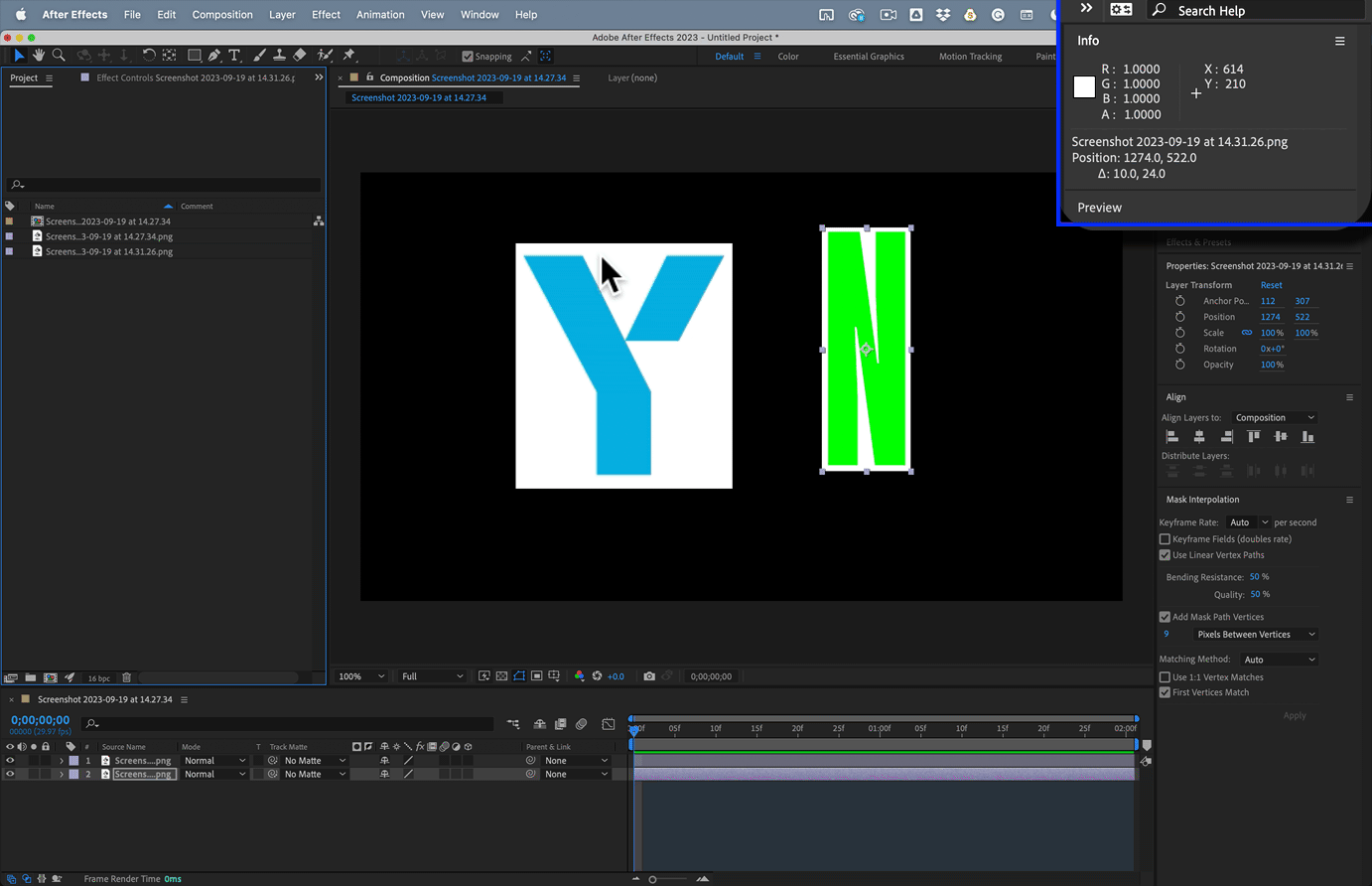This screenshot has width=1372, height=886.
Task: Take snapshot with camera icon in viewer
Action: 649,676
